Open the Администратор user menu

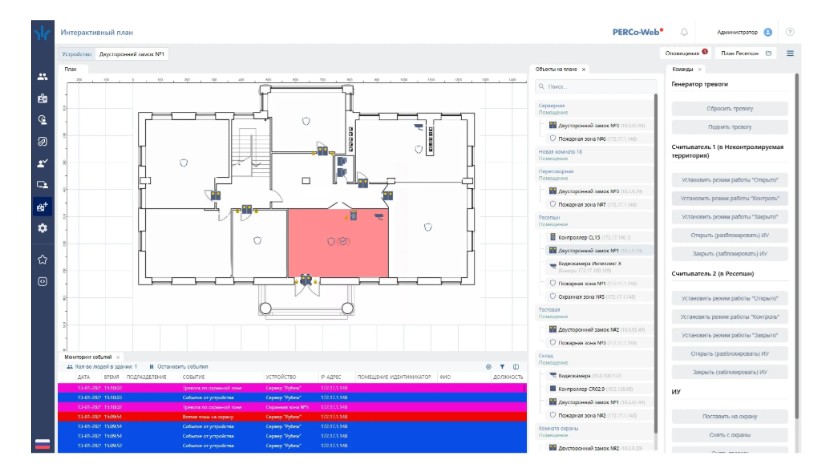click(x=744, y=32)
